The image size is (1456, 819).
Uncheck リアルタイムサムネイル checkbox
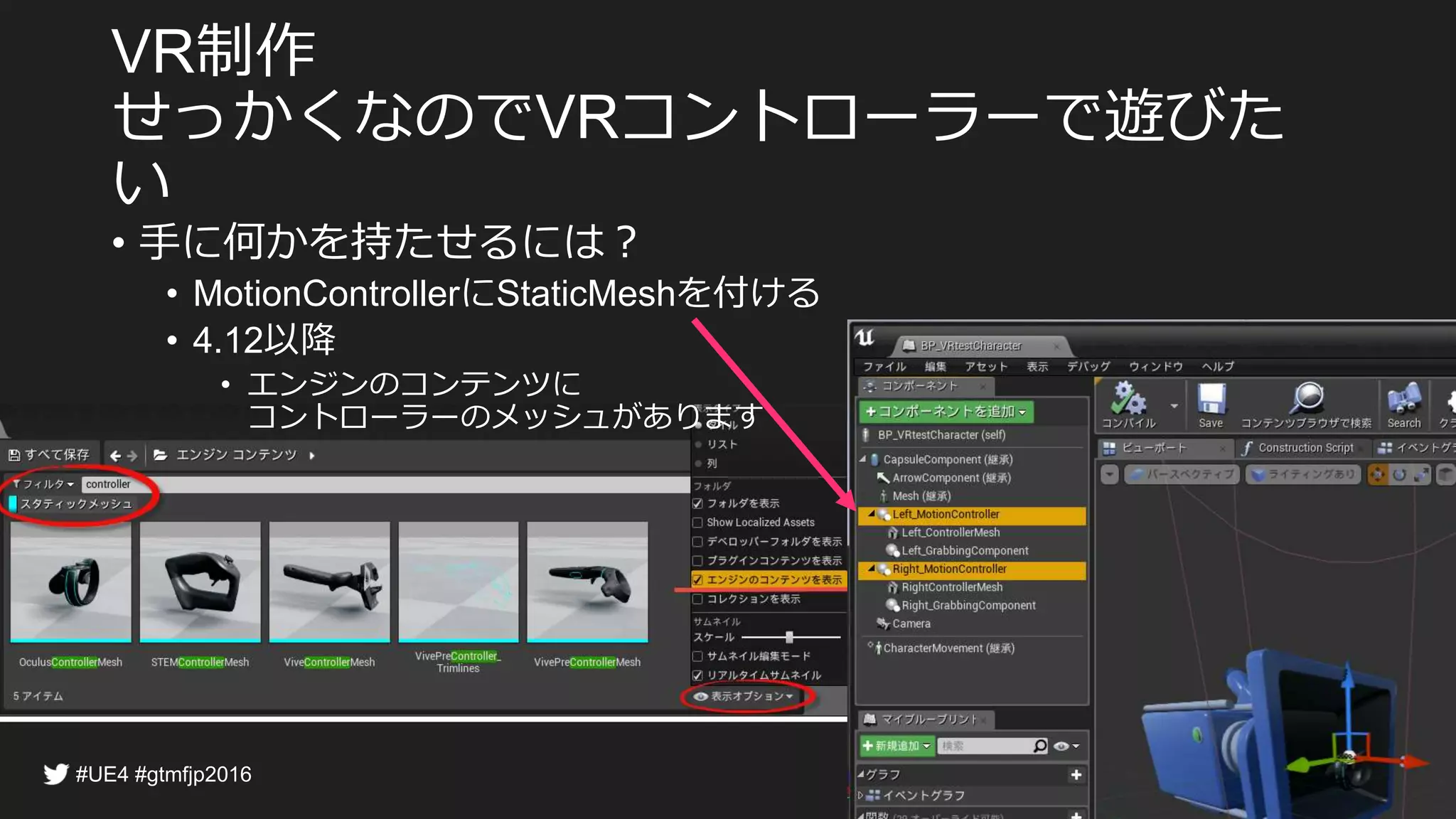698,675
